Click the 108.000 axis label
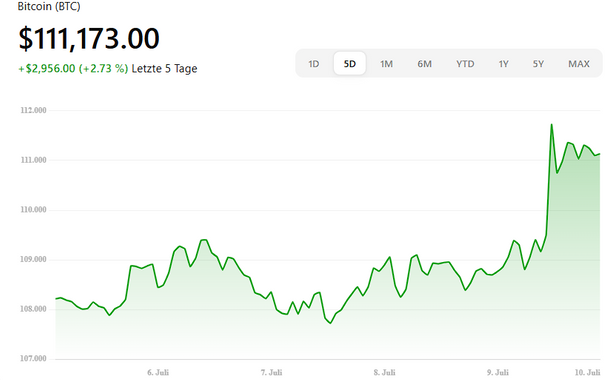 (x=33, y=309)
